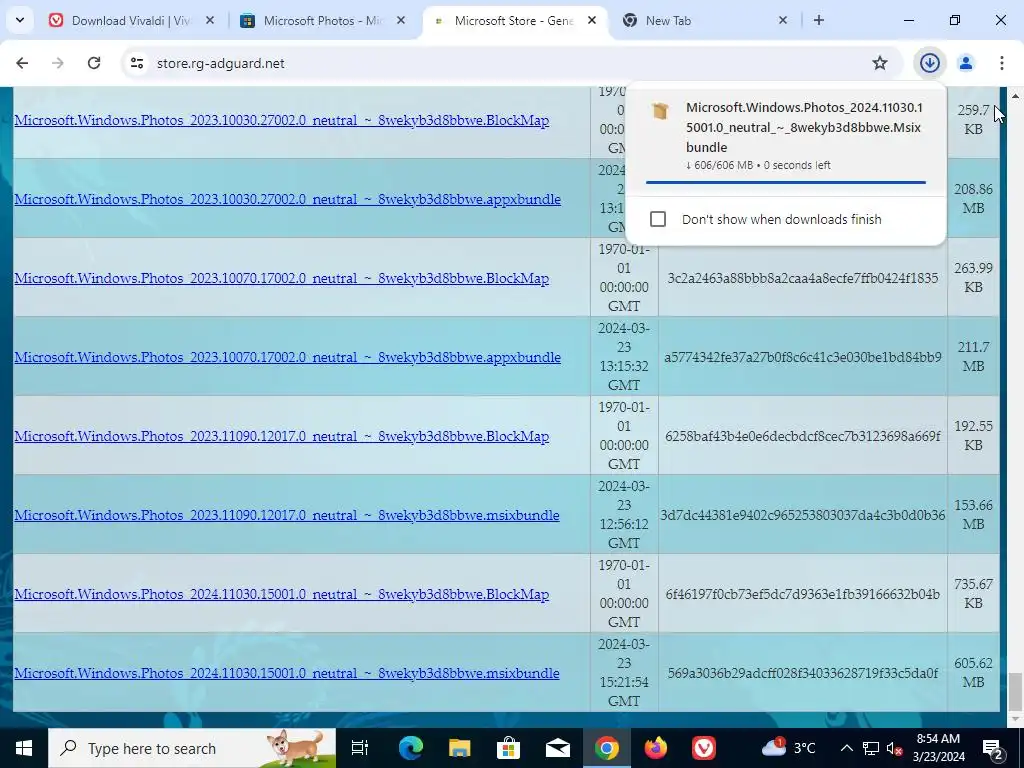Open Photos 2023.10030.27002.0 appxbundle link

coord(287,199)
